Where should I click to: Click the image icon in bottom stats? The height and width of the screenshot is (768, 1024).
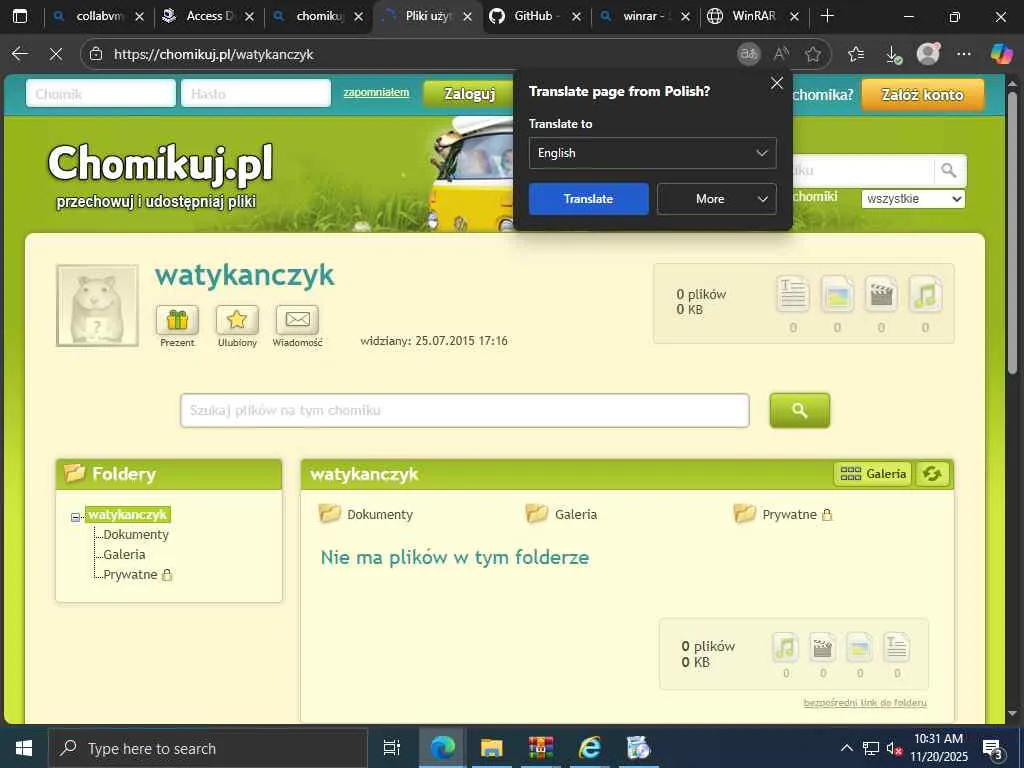tap(859, 647)
